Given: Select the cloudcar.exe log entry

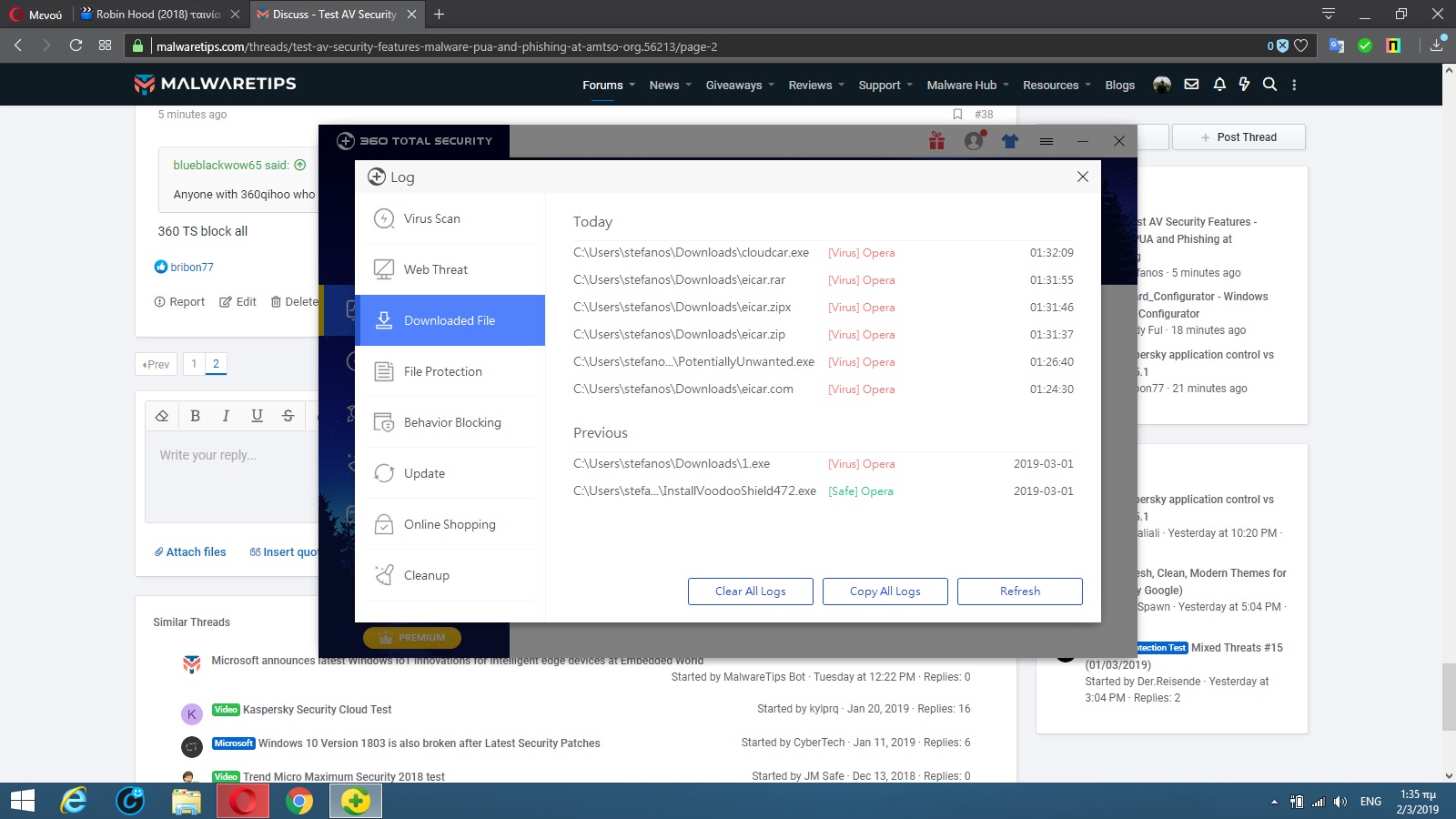Looking at the screenshot, I should click(x=824, y=253).
